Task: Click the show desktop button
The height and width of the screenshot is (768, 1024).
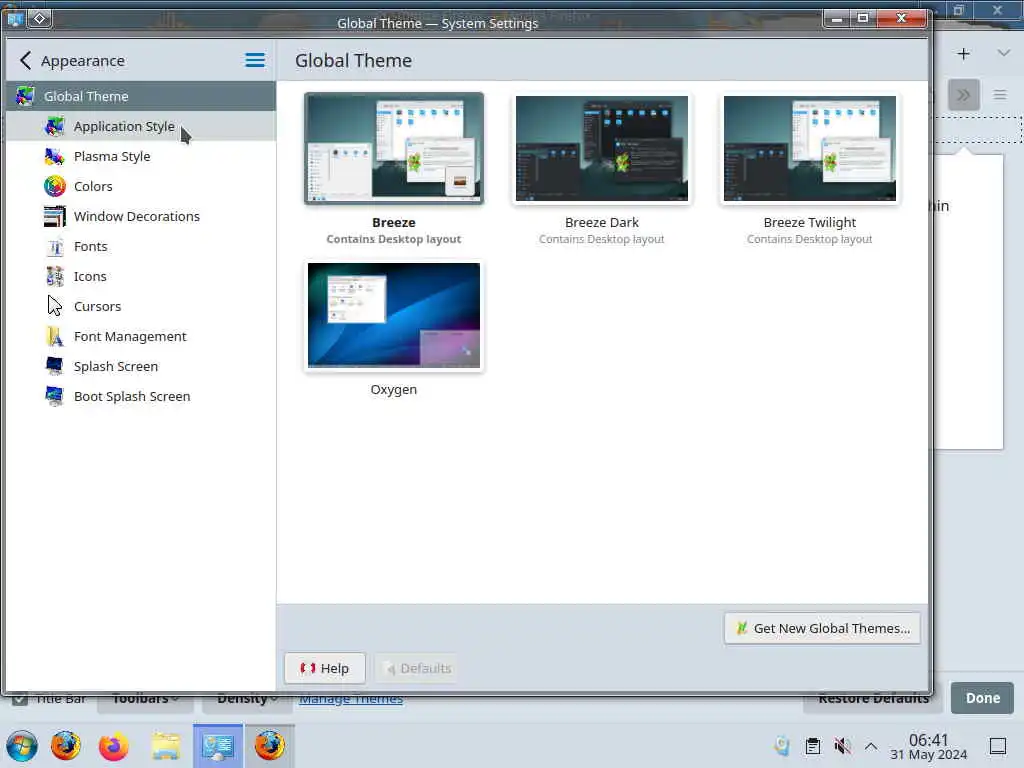Action: [x=998, y=746]
